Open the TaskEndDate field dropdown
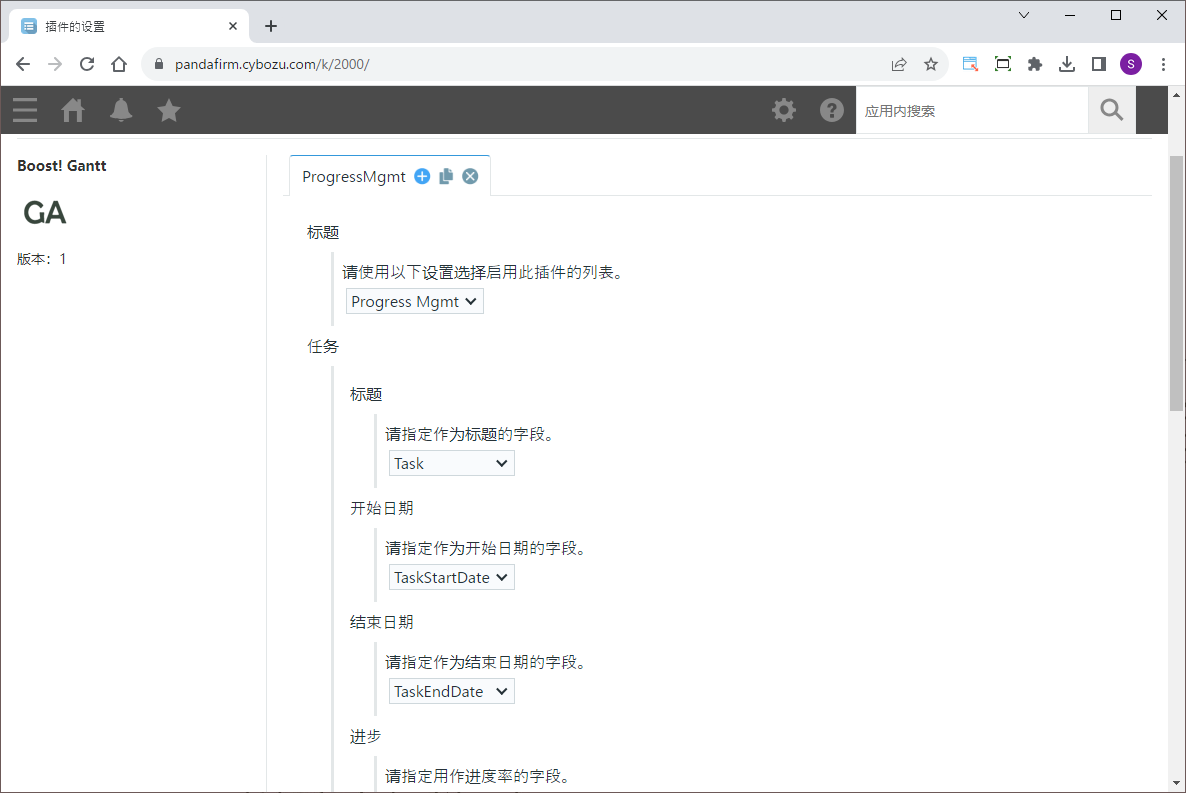 451,691
